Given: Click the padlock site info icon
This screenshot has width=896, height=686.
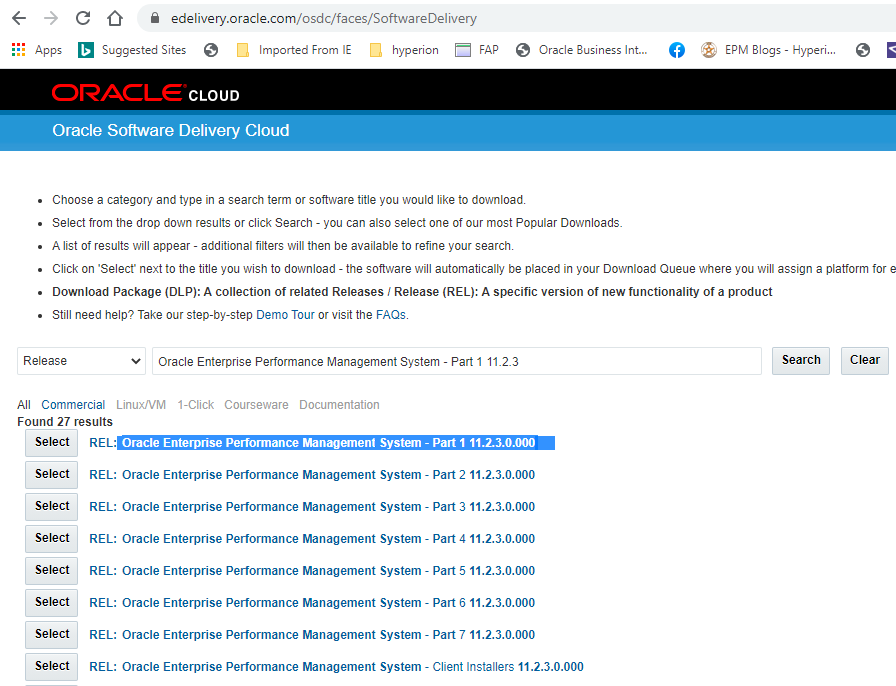Looking at the screenshot, I should pos(154,18).
